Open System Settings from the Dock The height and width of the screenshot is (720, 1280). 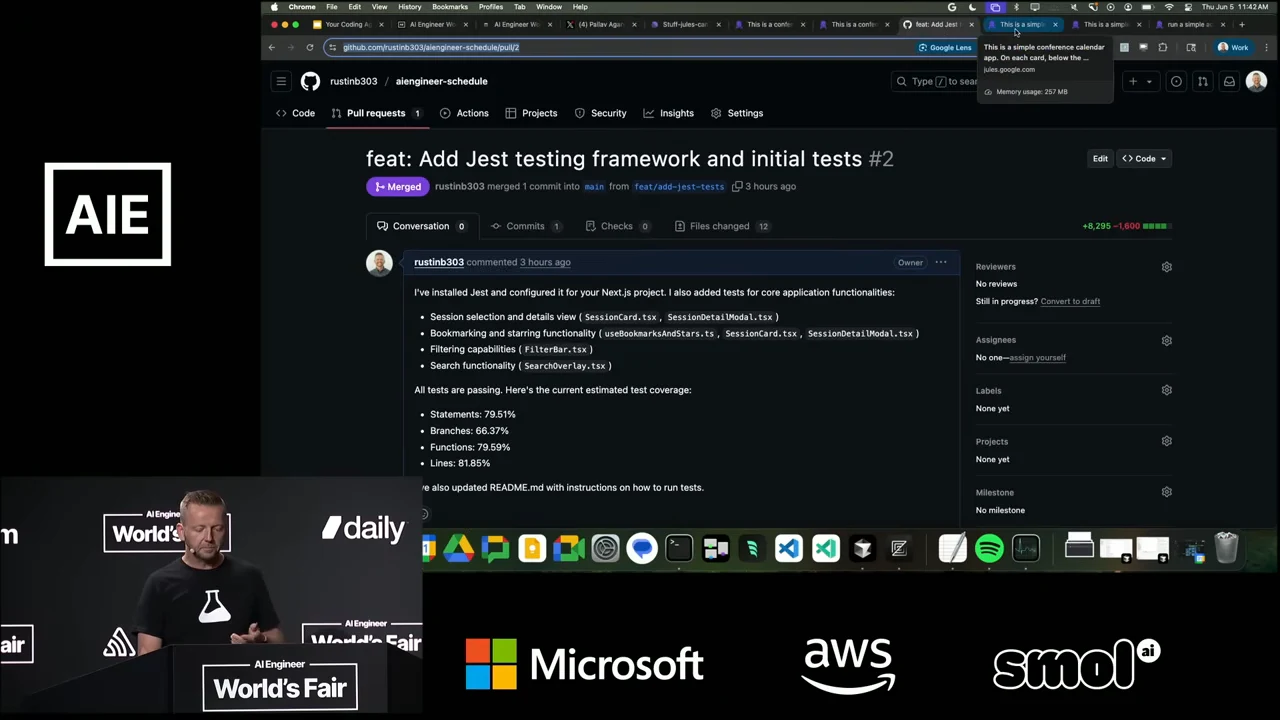click(x=605, y=548)
